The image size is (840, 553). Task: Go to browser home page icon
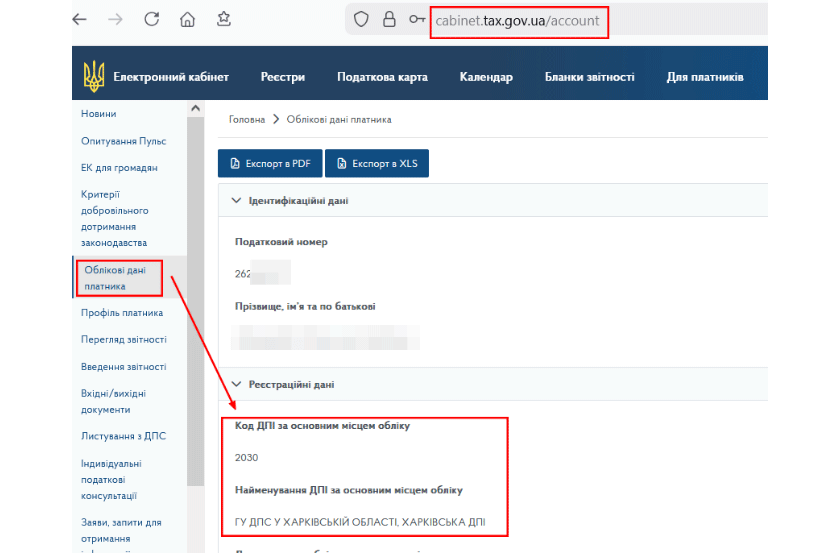187,20
